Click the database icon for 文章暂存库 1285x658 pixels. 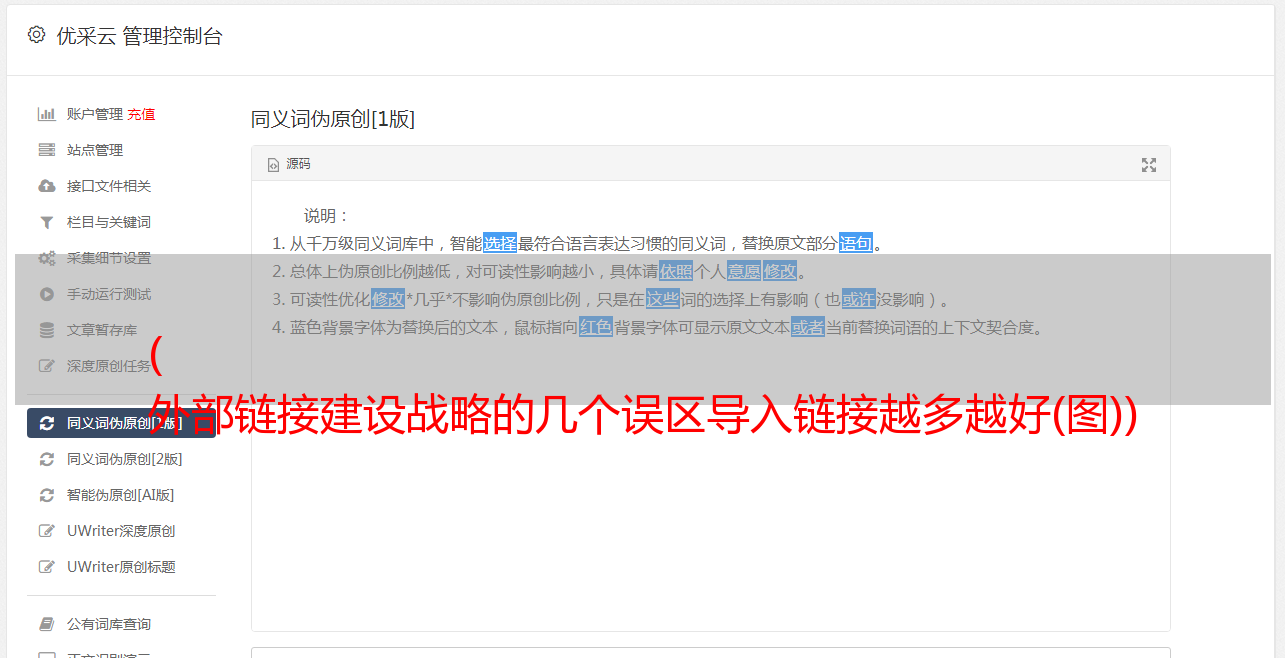click(46, 330)
